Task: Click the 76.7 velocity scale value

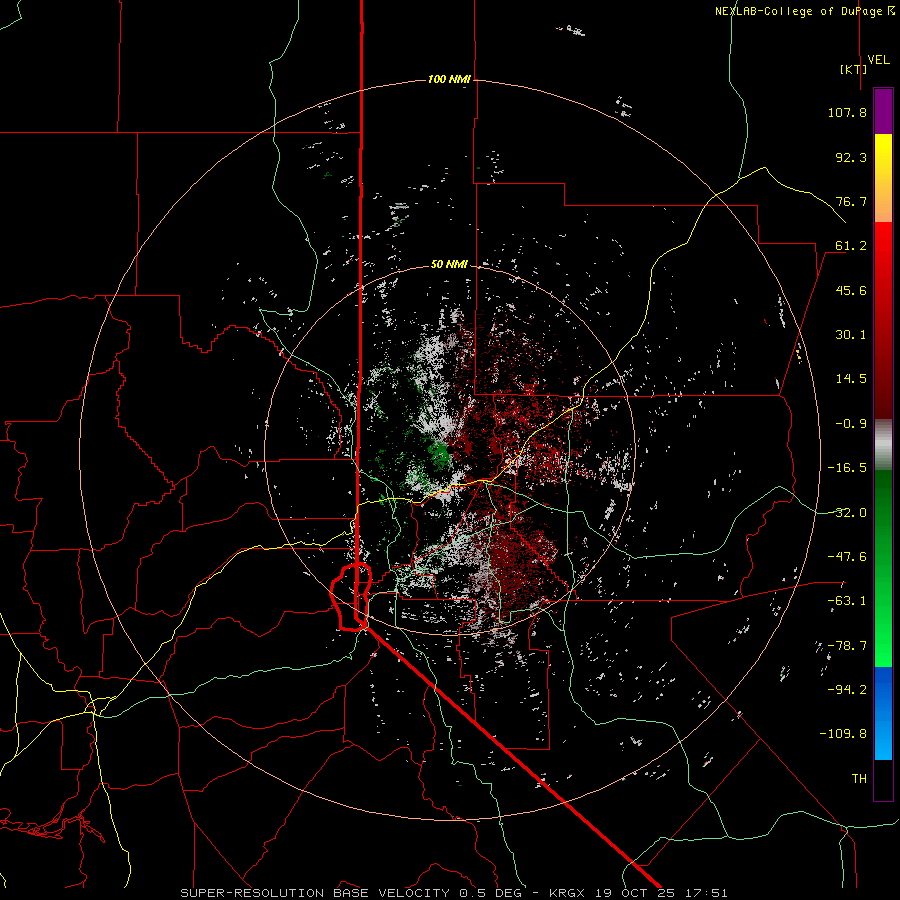Action: click(x=851, y=201)
